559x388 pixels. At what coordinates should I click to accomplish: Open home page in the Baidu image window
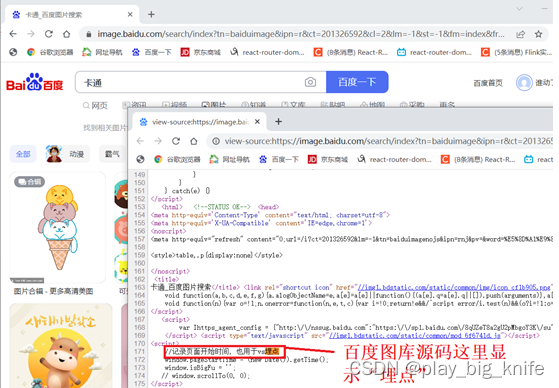(x=67, y=34)
